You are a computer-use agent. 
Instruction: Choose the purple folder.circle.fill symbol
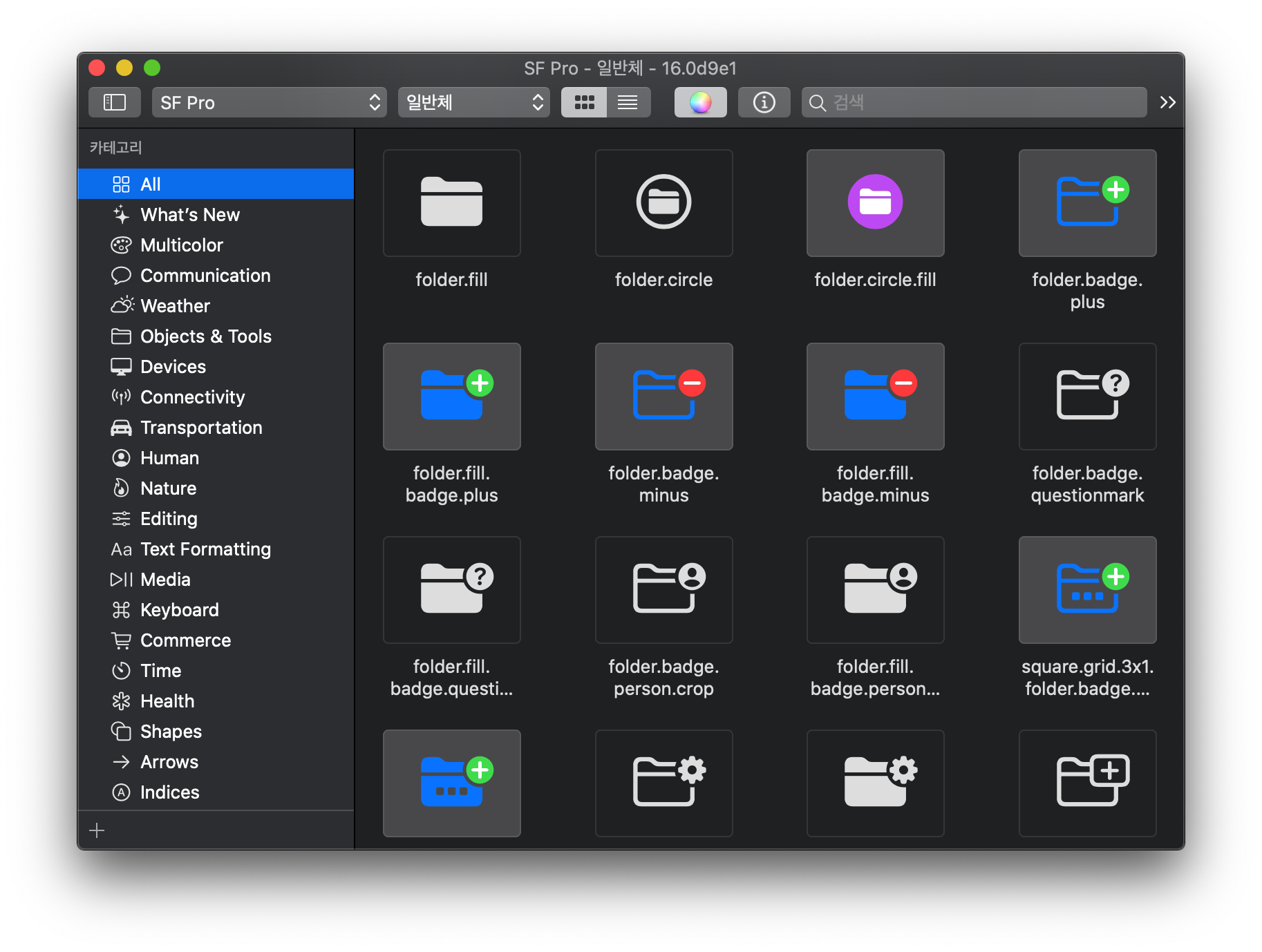point(875,202)
